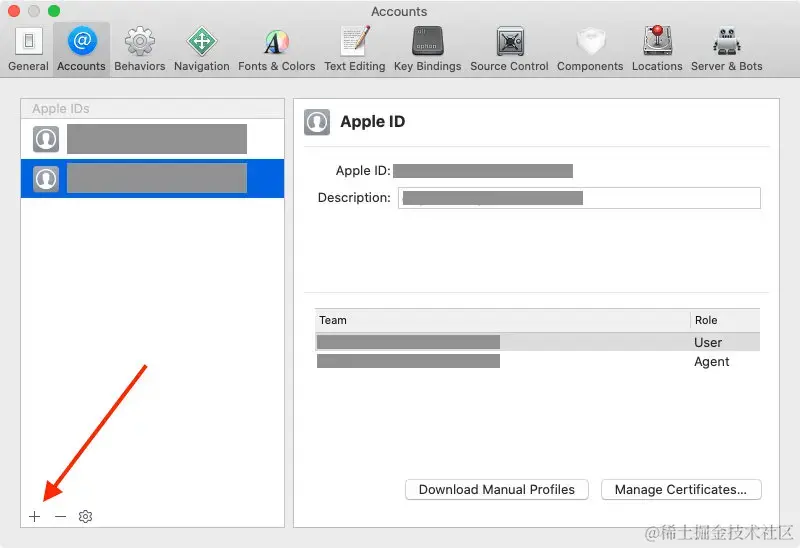Viewport: 800px width, 548px height.
Task: Switch to Locations preferences
Action: click(x=657, y=49)
